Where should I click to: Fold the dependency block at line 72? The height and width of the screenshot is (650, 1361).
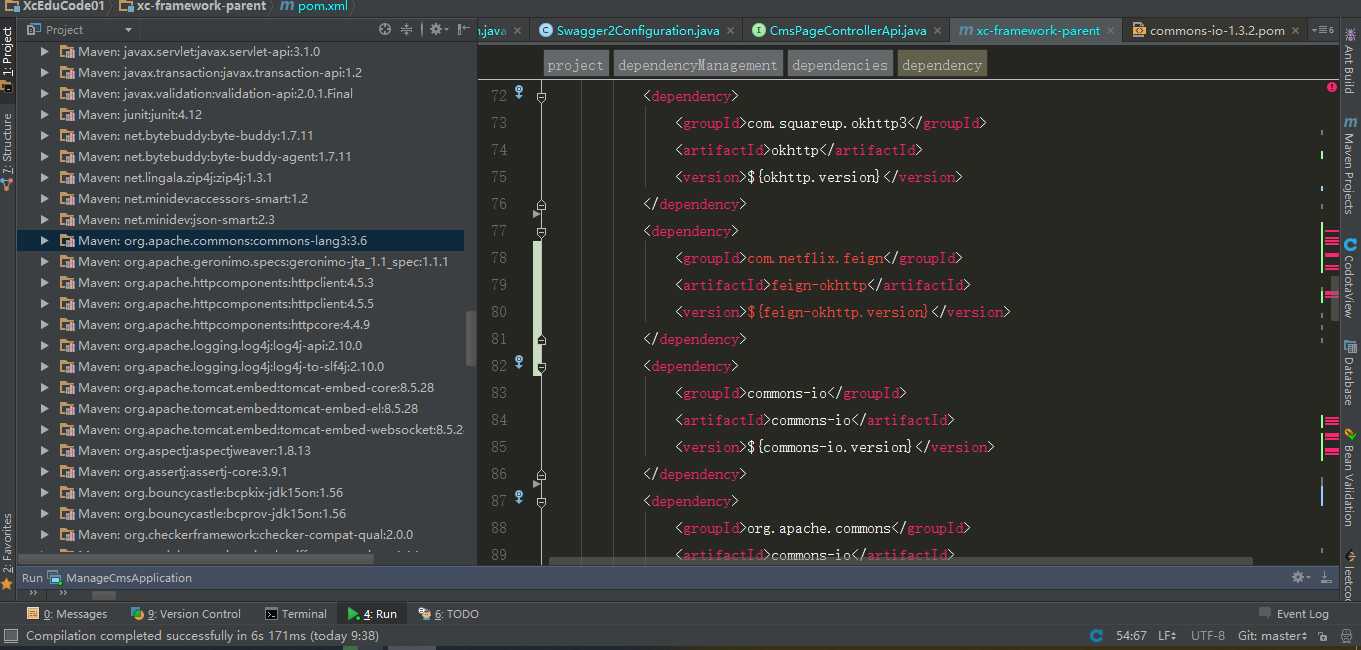[x=541, y=97]
